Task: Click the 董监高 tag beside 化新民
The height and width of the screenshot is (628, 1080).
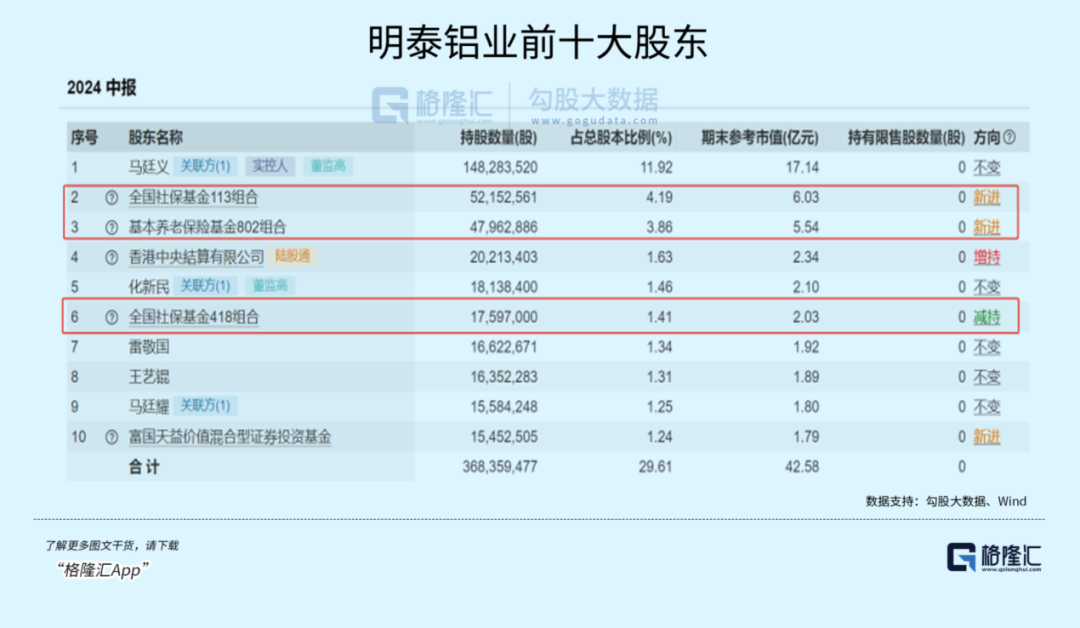Action: click(270, 286)
